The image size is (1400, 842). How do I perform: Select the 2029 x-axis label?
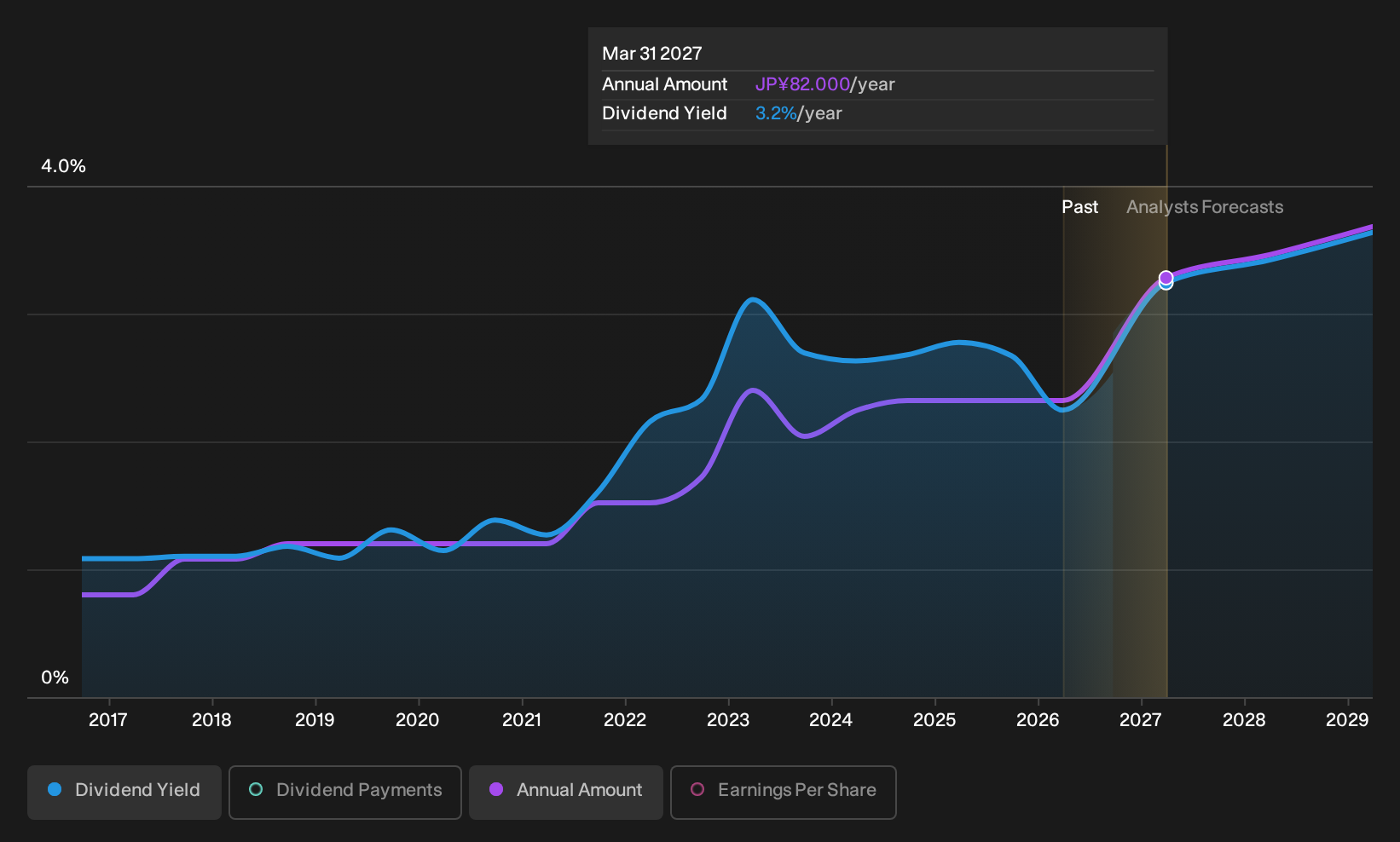pyautogui.click(x=1347, y=720)
